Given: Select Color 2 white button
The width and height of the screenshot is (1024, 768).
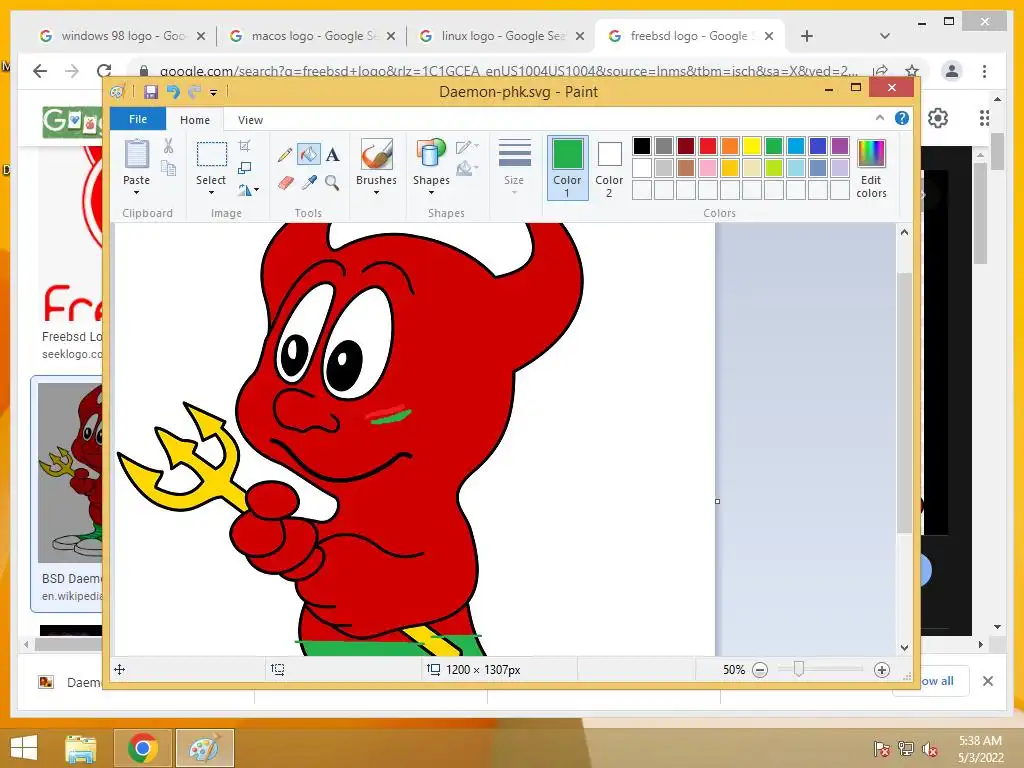Looking at the screenshot, I should 609,167.
